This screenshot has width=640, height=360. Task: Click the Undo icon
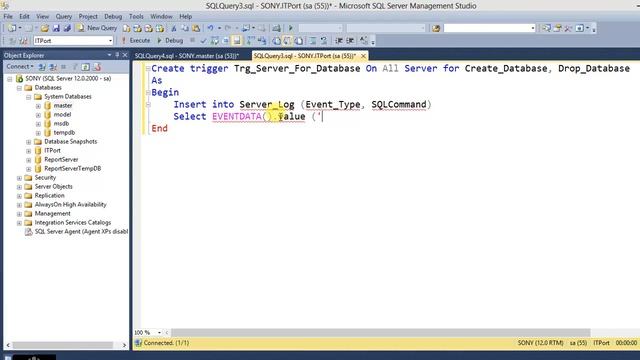pyautogui.click(x=210, y=28)
